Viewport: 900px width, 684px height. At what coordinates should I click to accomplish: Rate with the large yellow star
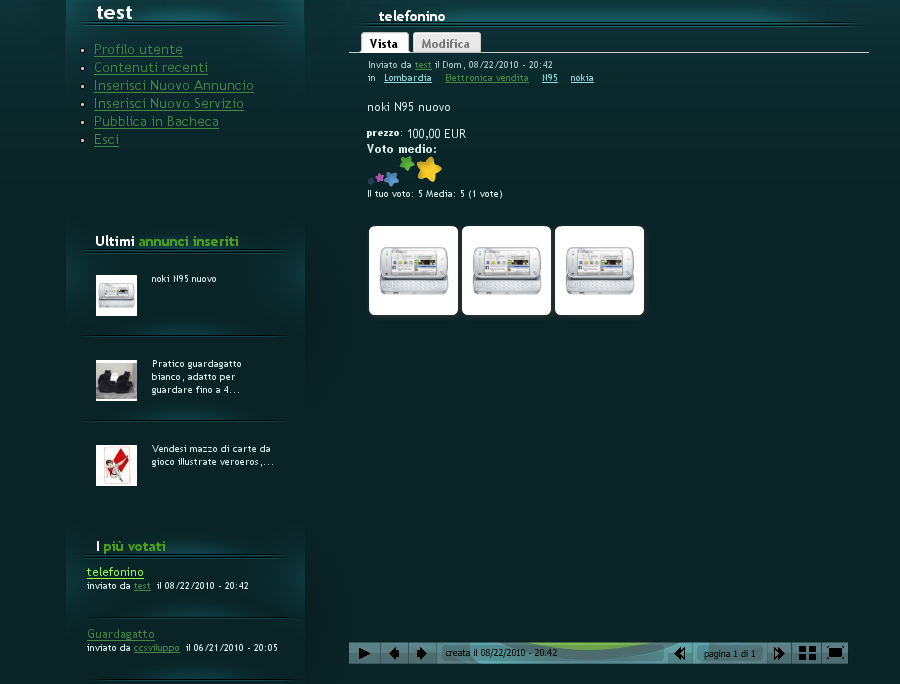[429, 169]
